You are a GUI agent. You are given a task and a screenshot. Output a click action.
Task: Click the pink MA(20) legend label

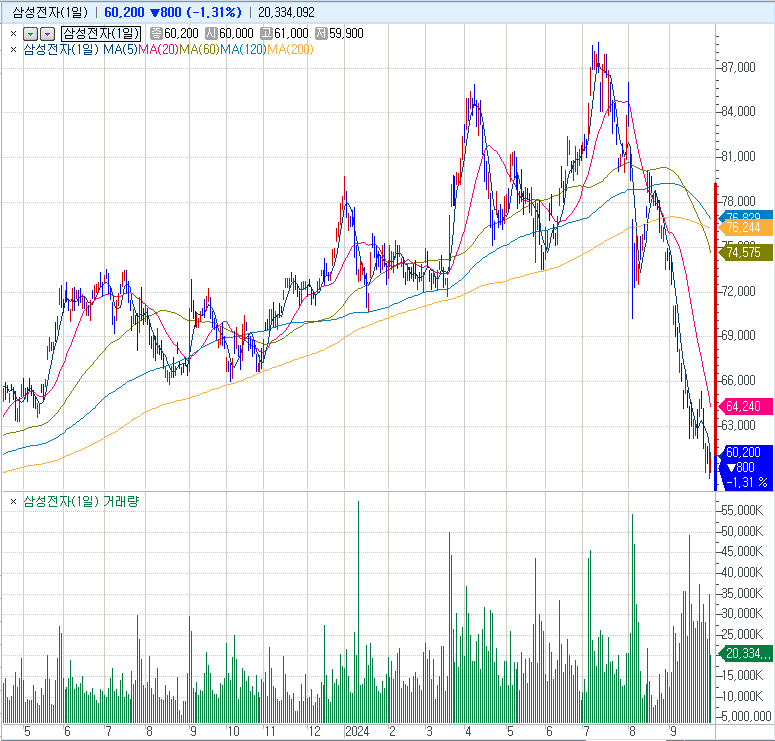point(158,49)
